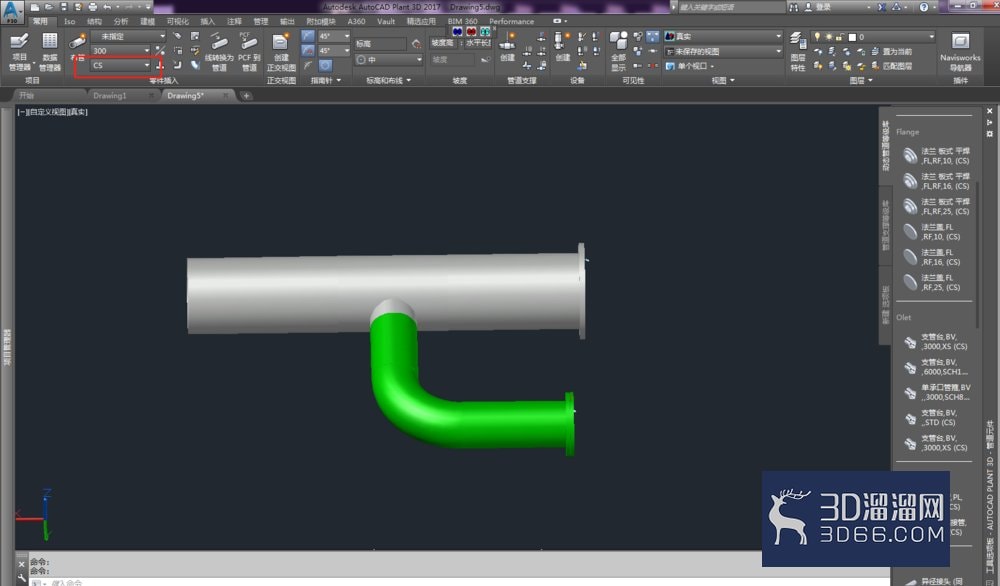
Task: Open the CS spec dropdown
Action: 121,65
